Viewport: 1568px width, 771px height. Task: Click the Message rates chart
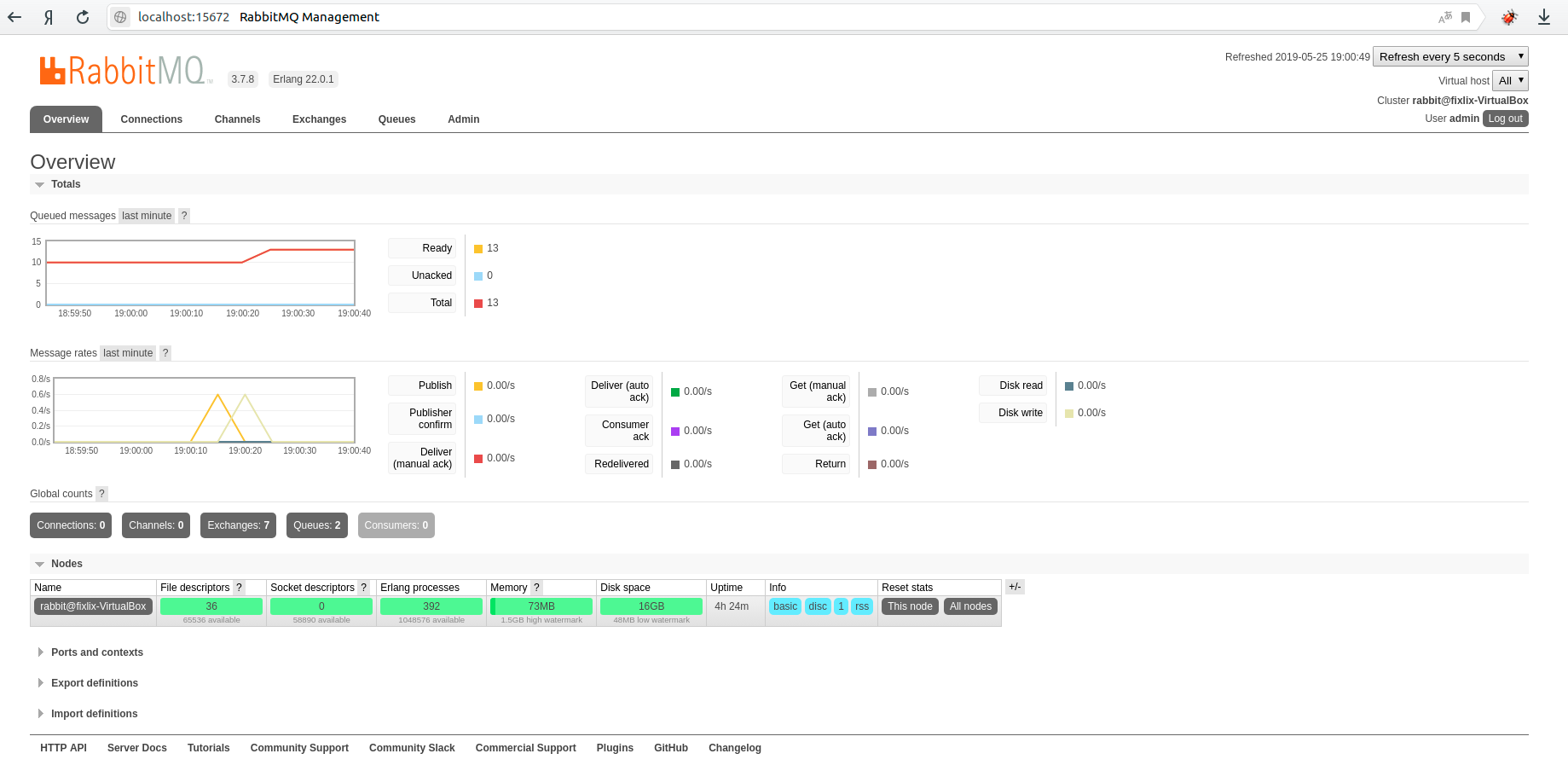pos(204,410)
